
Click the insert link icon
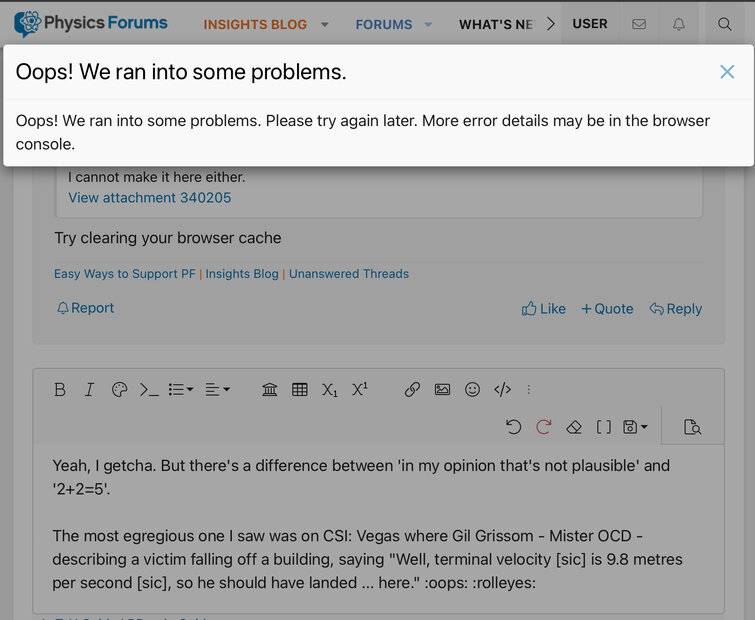tap(412, 390)
